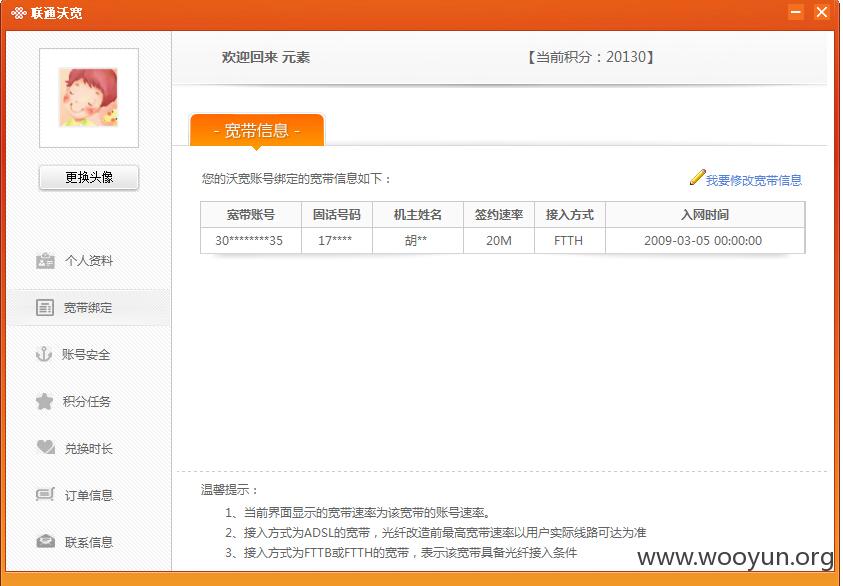The width and height of the screenshot is (843, 586).
Task: Click the 我要修改宽带信息 link
Action: (753, 180)
